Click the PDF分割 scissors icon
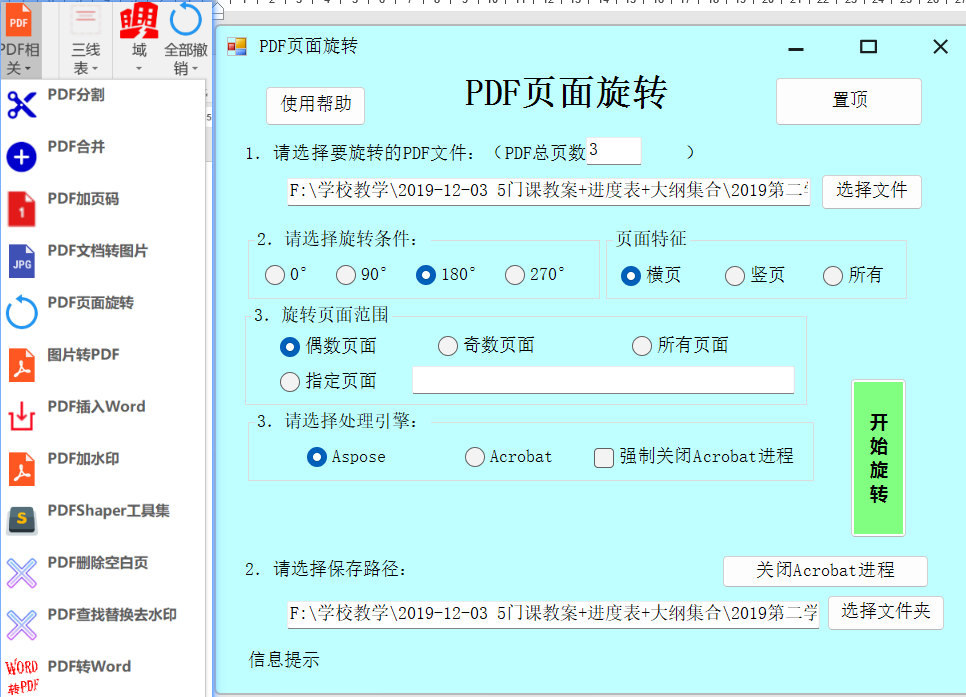The height and width of the screenshot is (697, 966). 22,105
